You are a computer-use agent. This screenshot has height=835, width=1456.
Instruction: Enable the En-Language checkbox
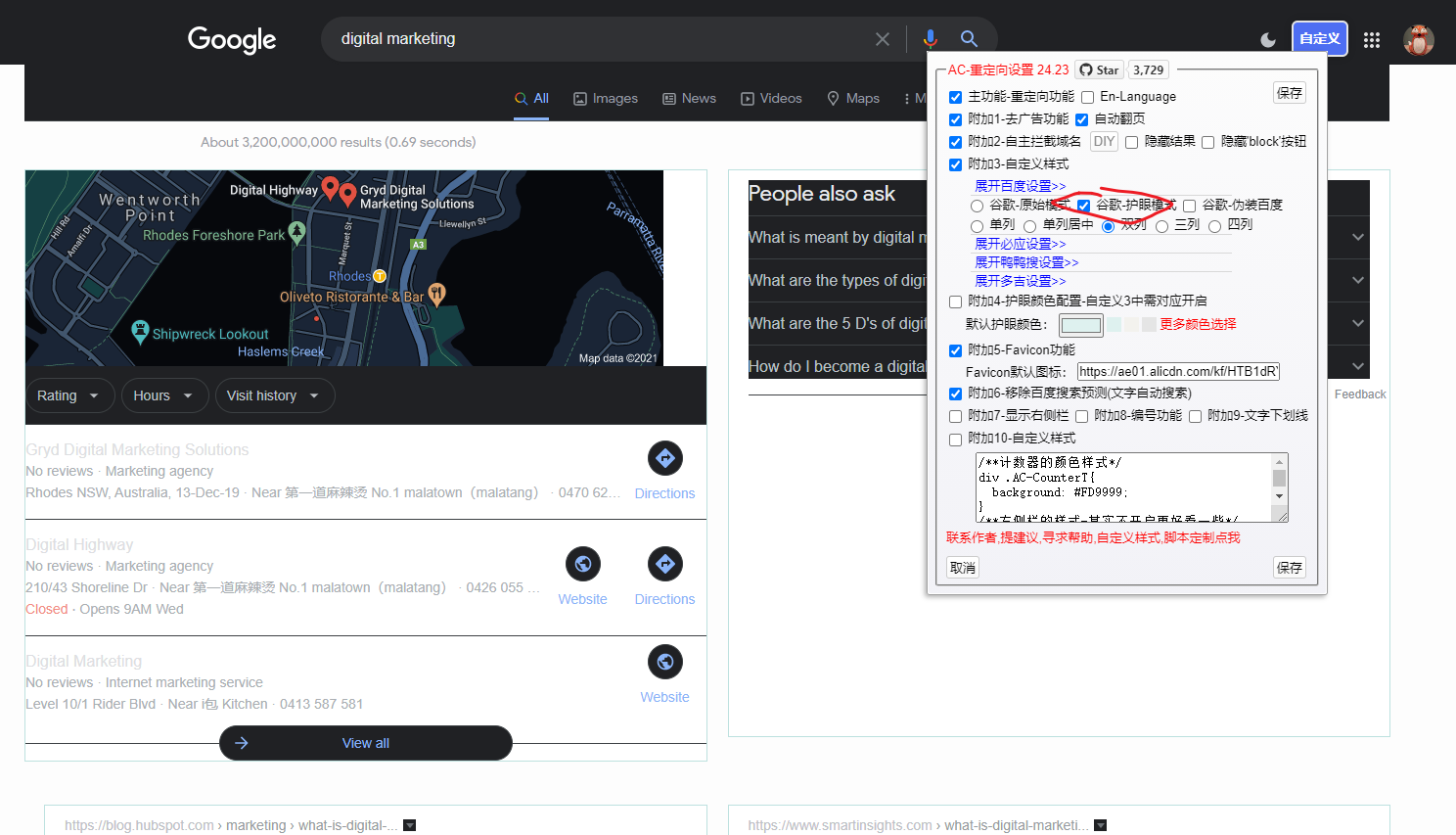(1087, 96)
